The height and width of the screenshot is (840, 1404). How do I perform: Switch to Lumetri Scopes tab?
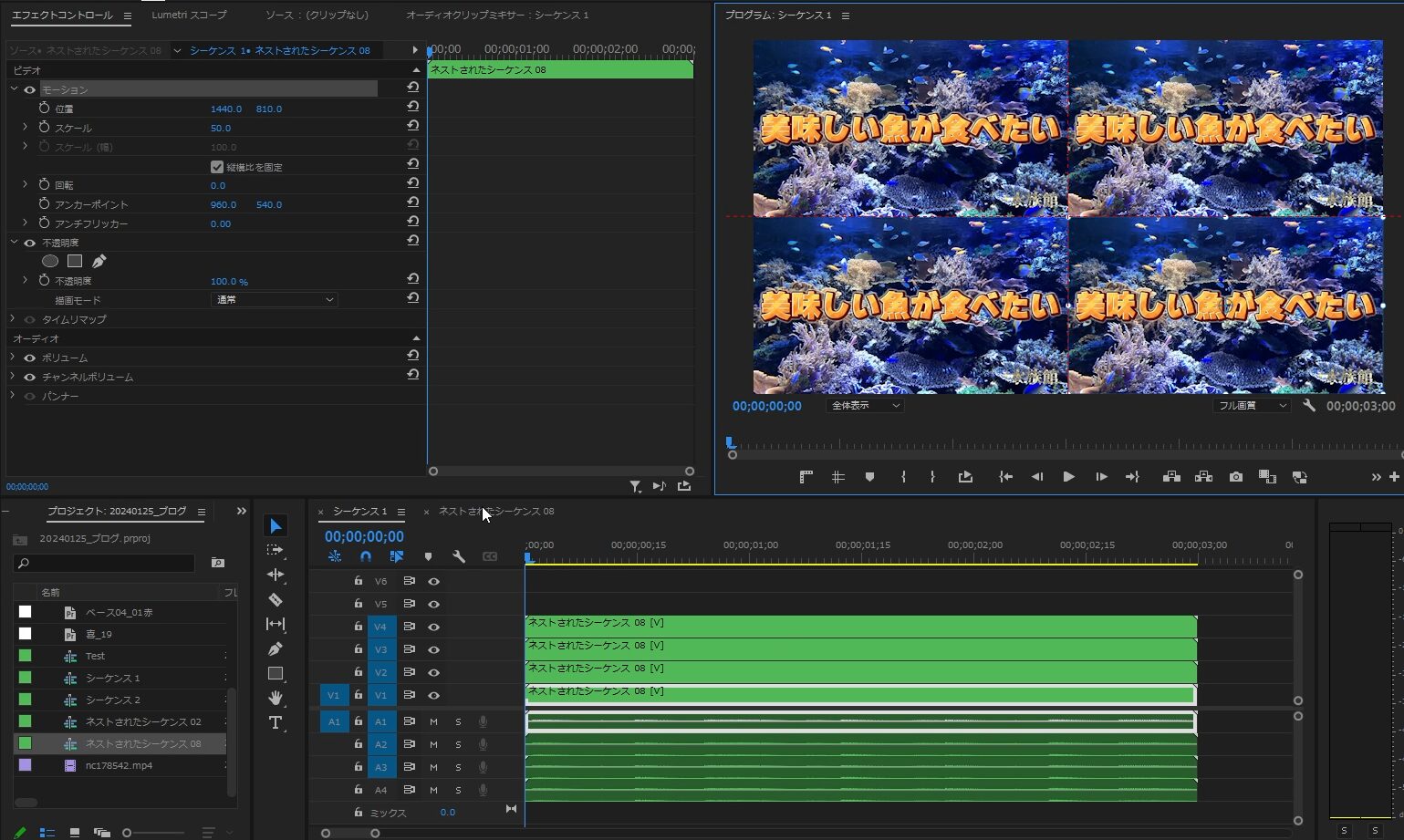(189, 16)
